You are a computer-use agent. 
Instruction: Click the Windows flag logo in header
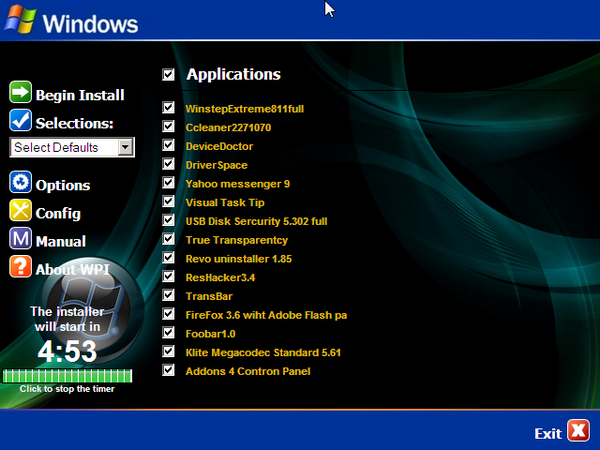click(20, 20)
